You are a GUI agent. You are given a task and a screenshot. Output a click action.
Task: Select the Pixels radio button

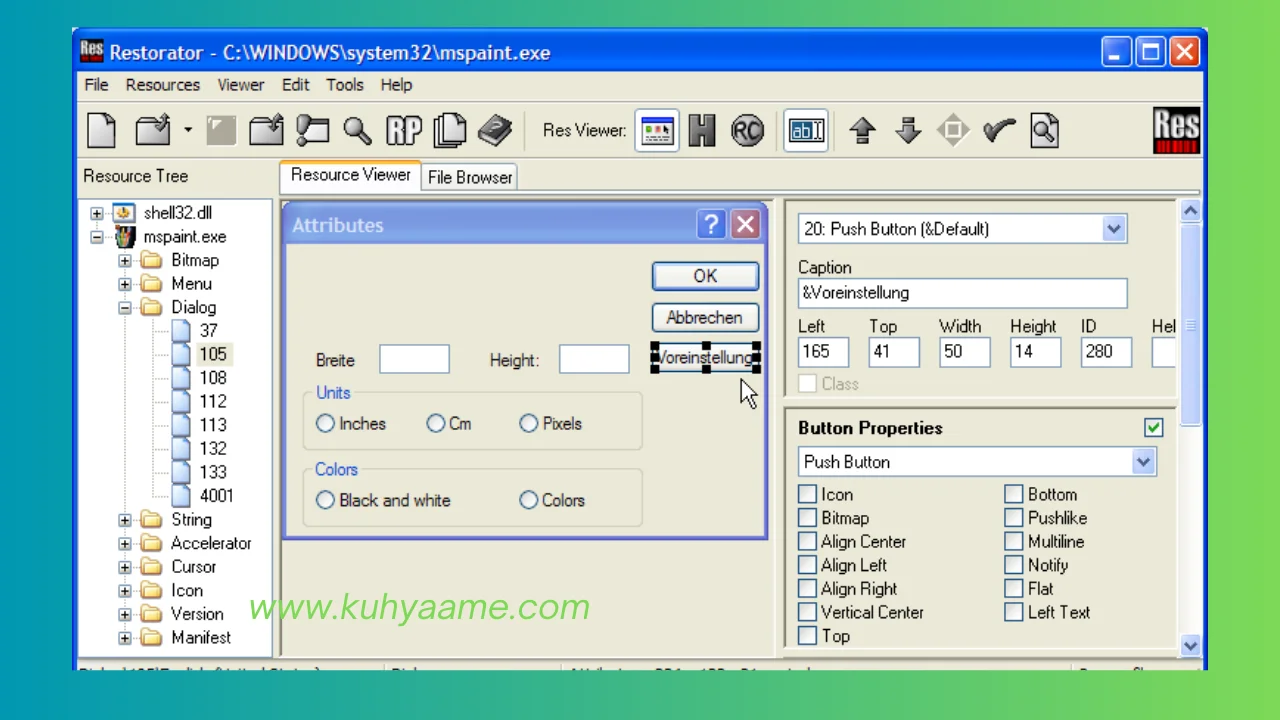(528, 424)
